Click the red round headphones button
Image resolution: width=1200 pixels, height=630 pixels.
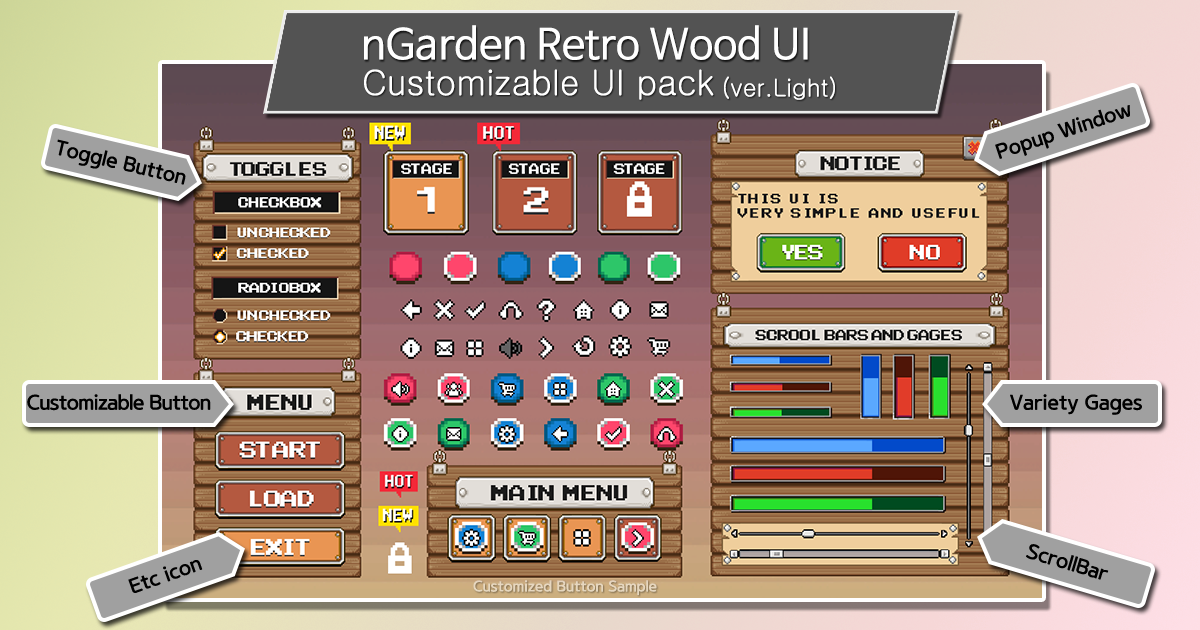point(667,433)
